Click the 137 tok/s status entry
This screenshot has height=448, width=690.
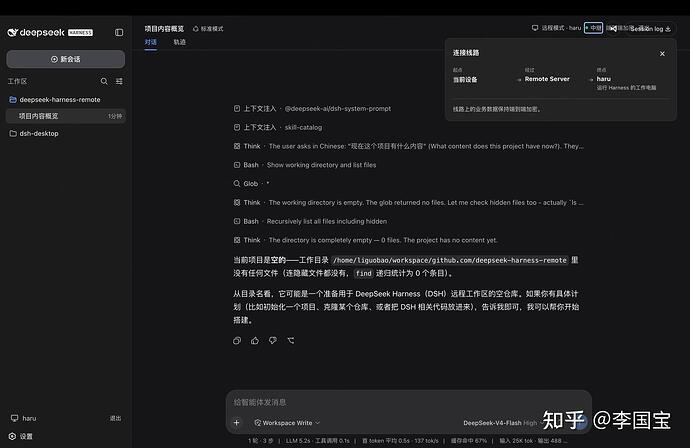point(426,441)
